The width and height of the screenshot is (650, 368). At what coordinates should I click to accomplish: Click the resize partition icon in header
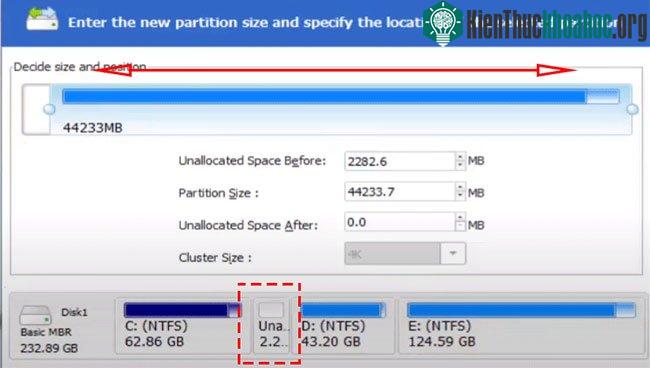(42, 19)
